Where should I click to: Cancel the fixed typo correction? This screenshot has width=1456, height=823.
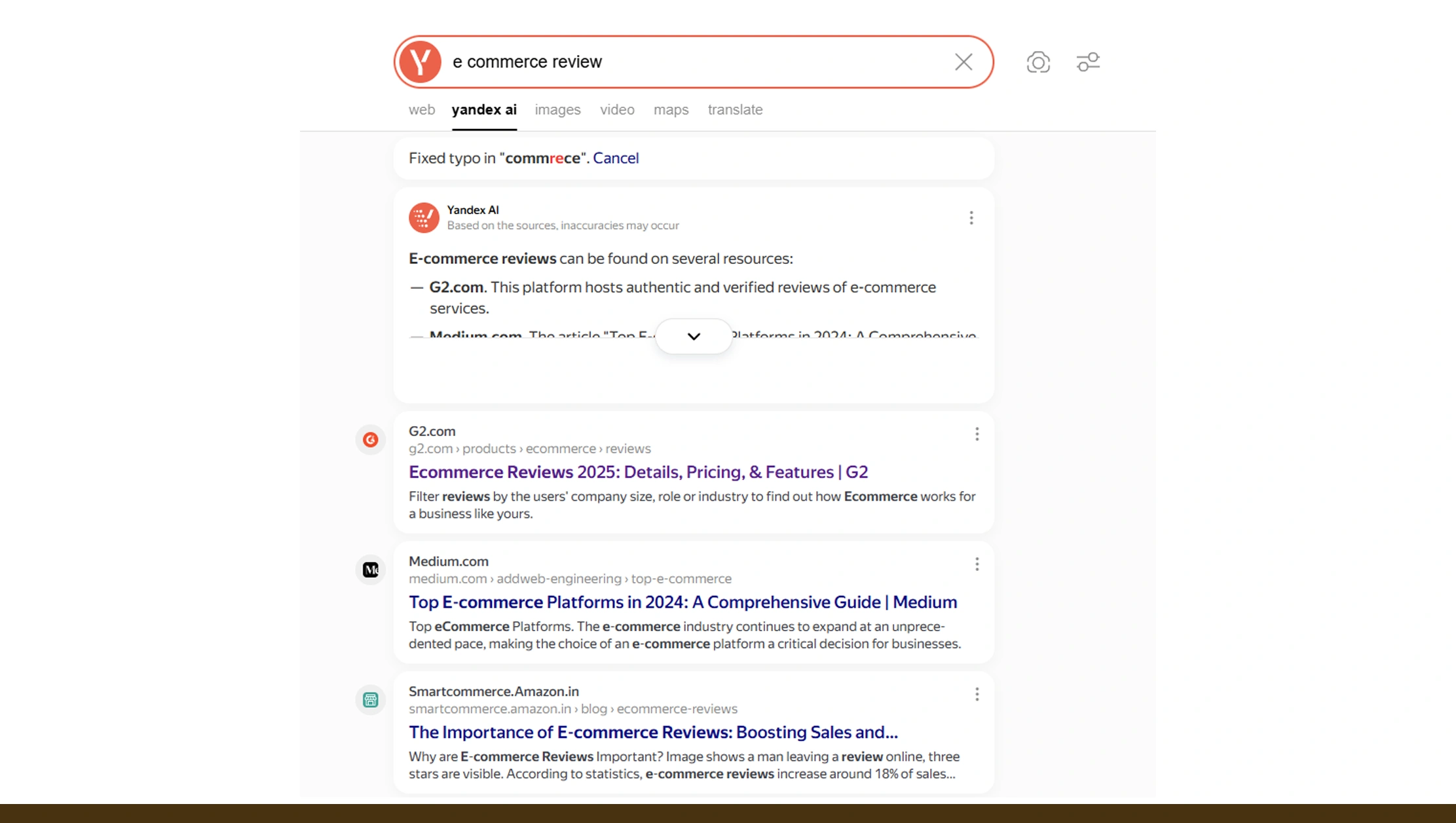[x=616, y=158]
